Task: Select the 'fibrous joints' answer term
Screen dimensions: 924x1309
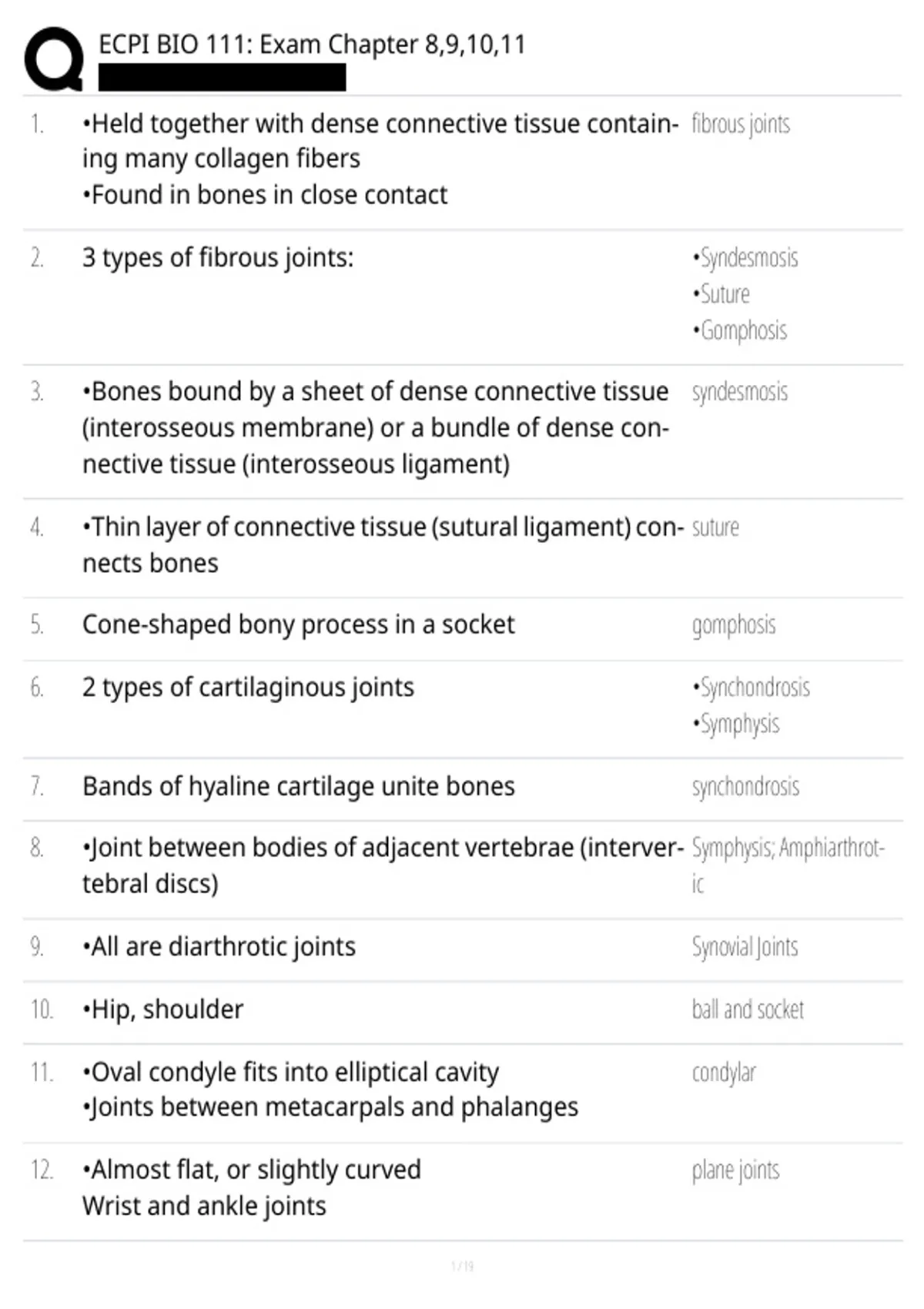Action: pyautogui.click(x=741, y=124)
